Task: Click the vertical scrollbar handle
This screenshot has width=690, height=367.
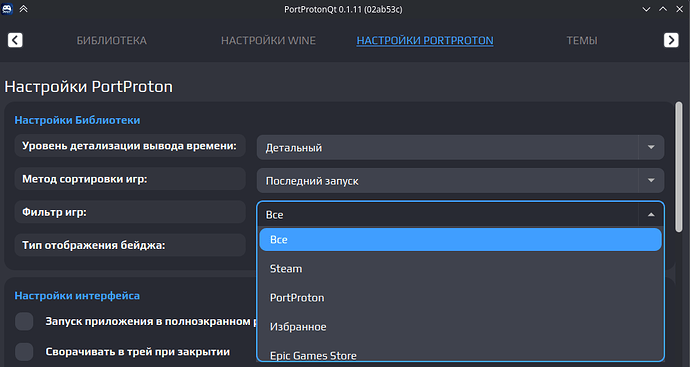Action: pyautogui.click(x=679, y=167)
